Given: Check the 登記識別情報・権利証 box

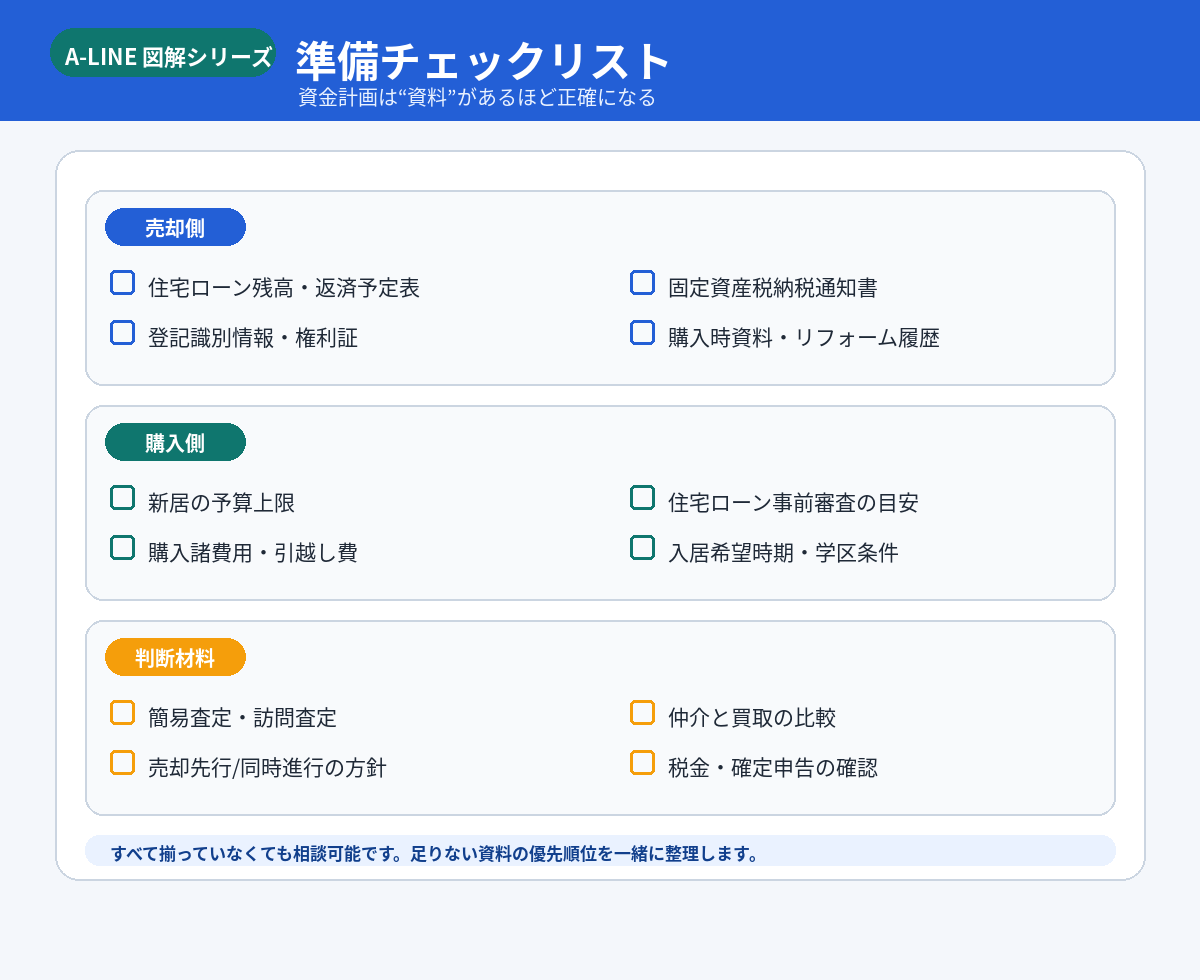Looking at the screenshot, I should point(122,333).
